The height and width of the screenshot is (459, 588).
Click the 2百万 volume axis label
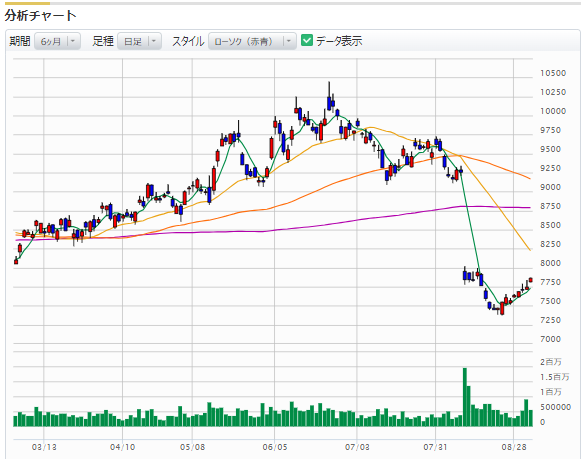point(550,362)
